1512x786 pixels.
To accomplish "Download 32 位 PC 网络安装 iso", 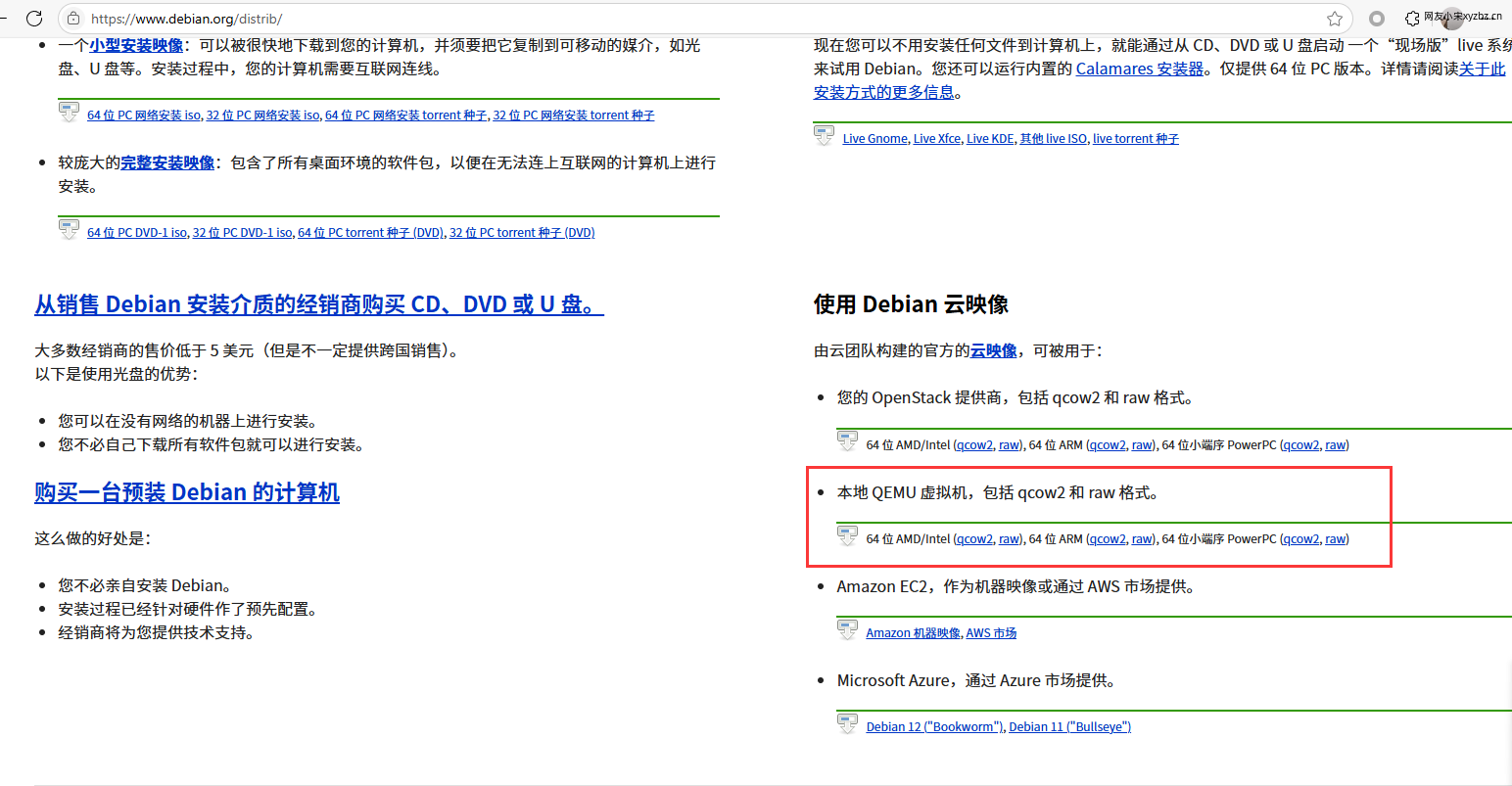I will [262, 116].
